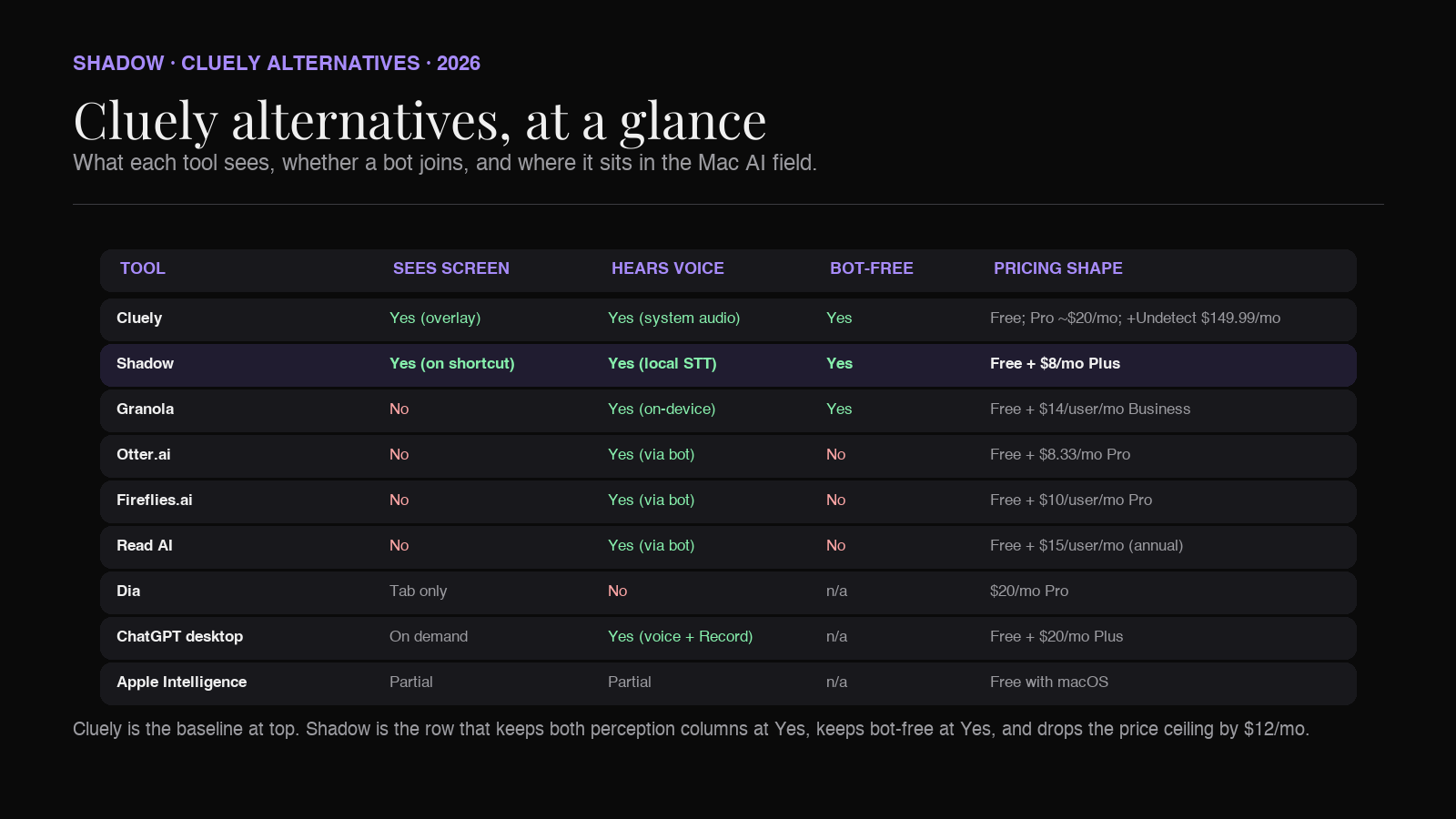The height and width of the screenshot is (819, 1456).
Task: Select the Cluely tool name cell
Action: pyautogui.click(x=139, y=318)
